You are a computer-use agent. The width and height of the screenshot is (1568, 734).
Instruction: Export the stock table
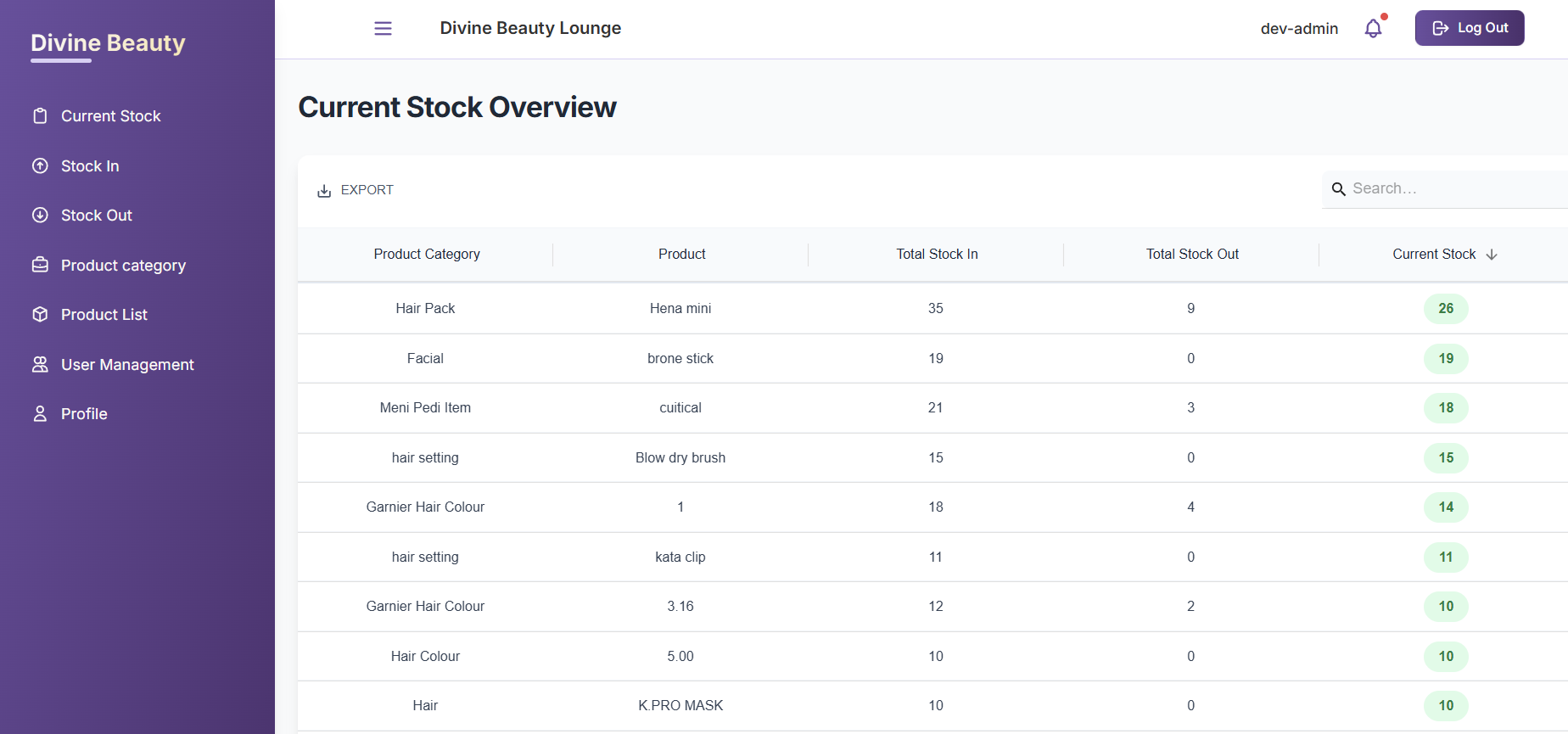point(356,190)
